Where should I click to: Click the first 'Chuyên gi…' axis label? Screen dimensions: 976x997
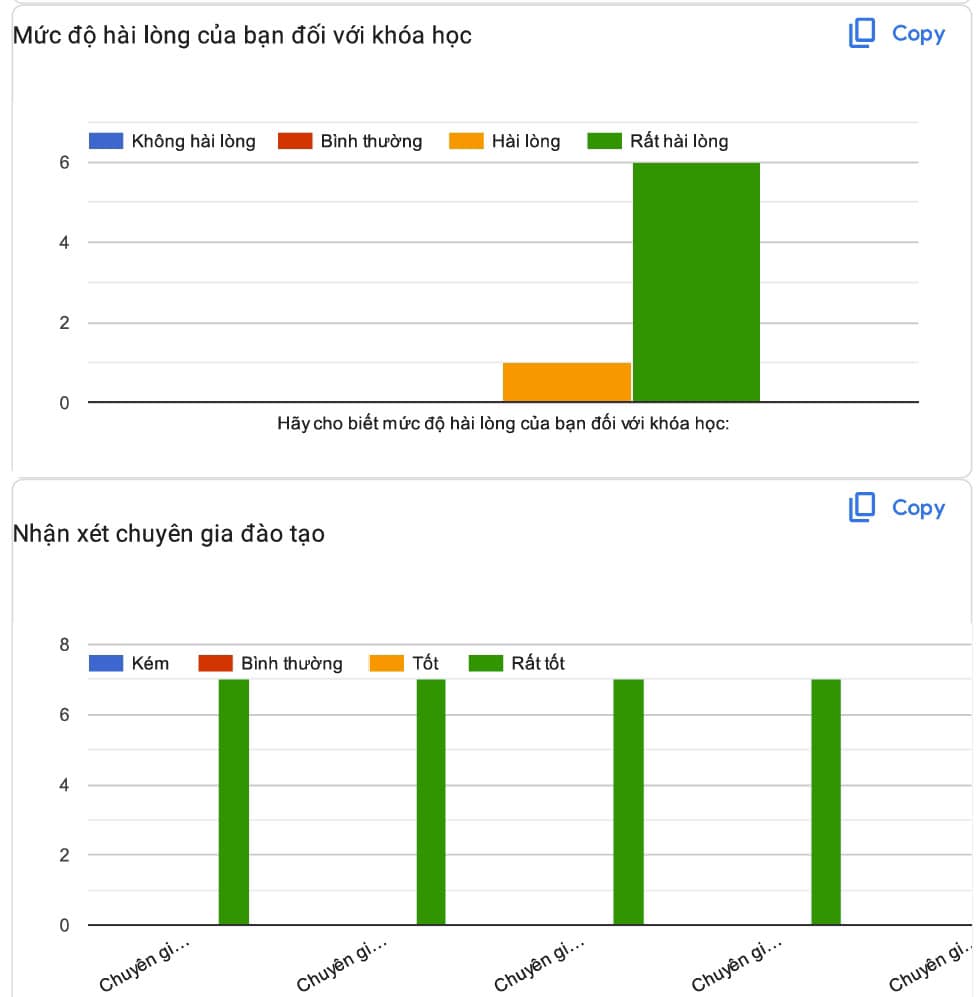pos(144,966)
